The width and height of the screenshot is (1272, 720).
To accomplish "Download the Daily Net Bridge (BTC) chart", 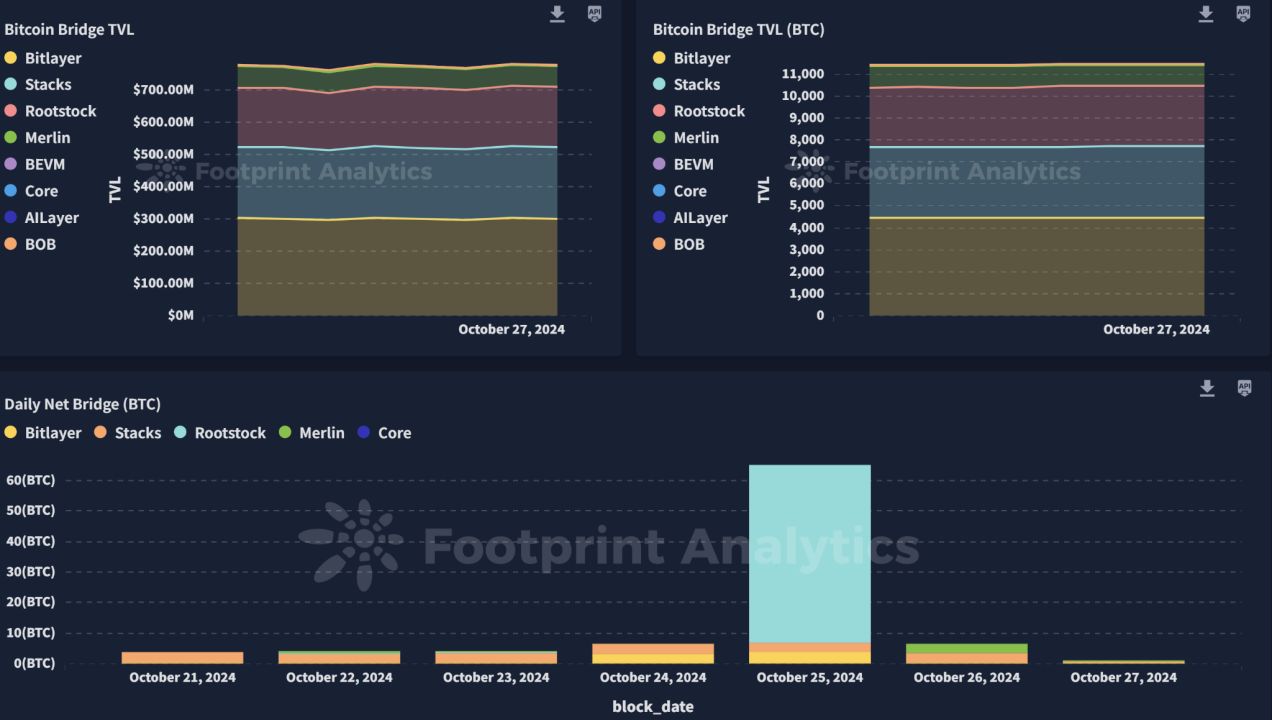I will pos(1207,388).
